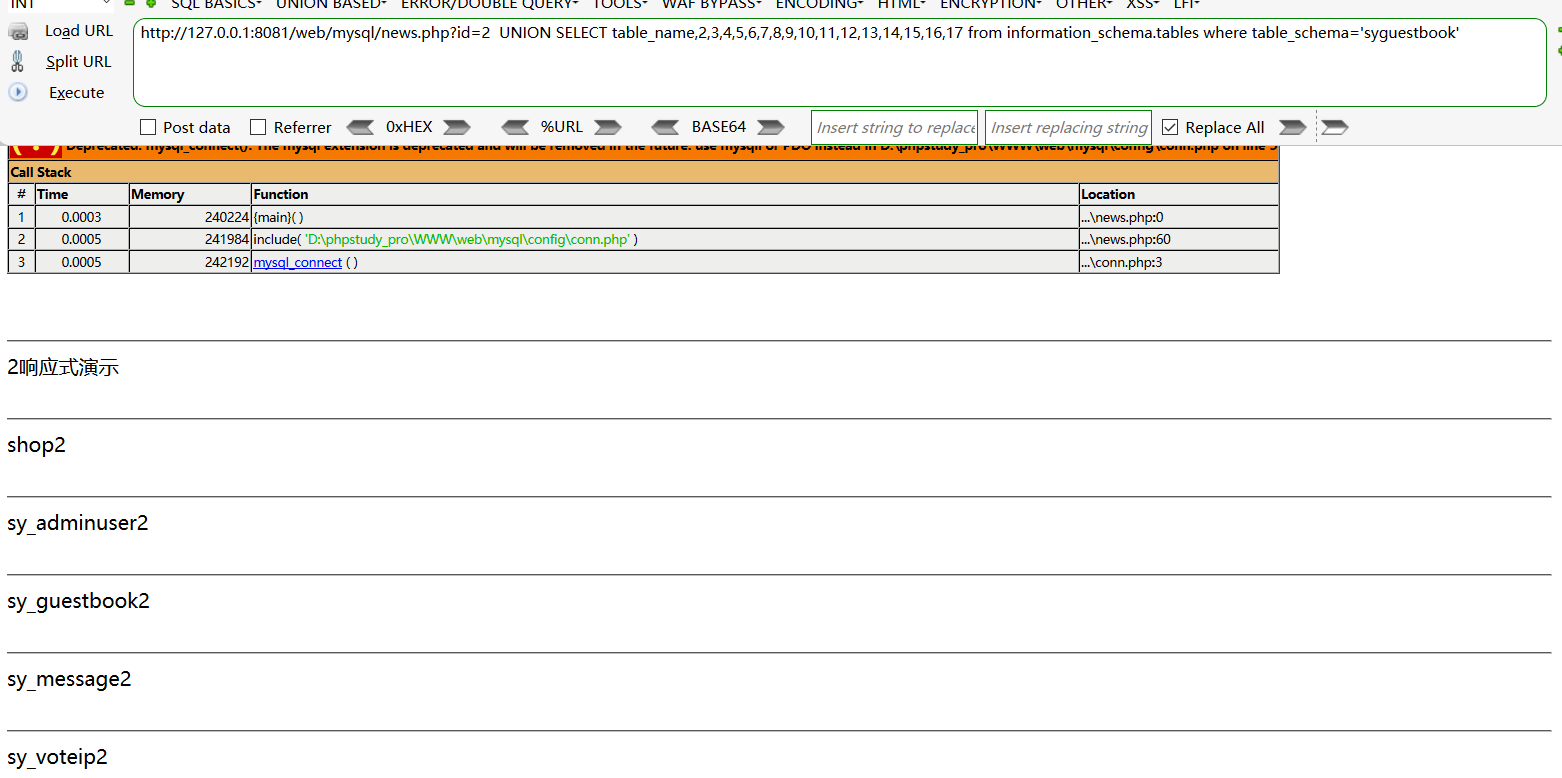Click the outlined arrow at the toolbar end
The width and height of the screenshot is (1562, 778).
[x=1335, y=127]
